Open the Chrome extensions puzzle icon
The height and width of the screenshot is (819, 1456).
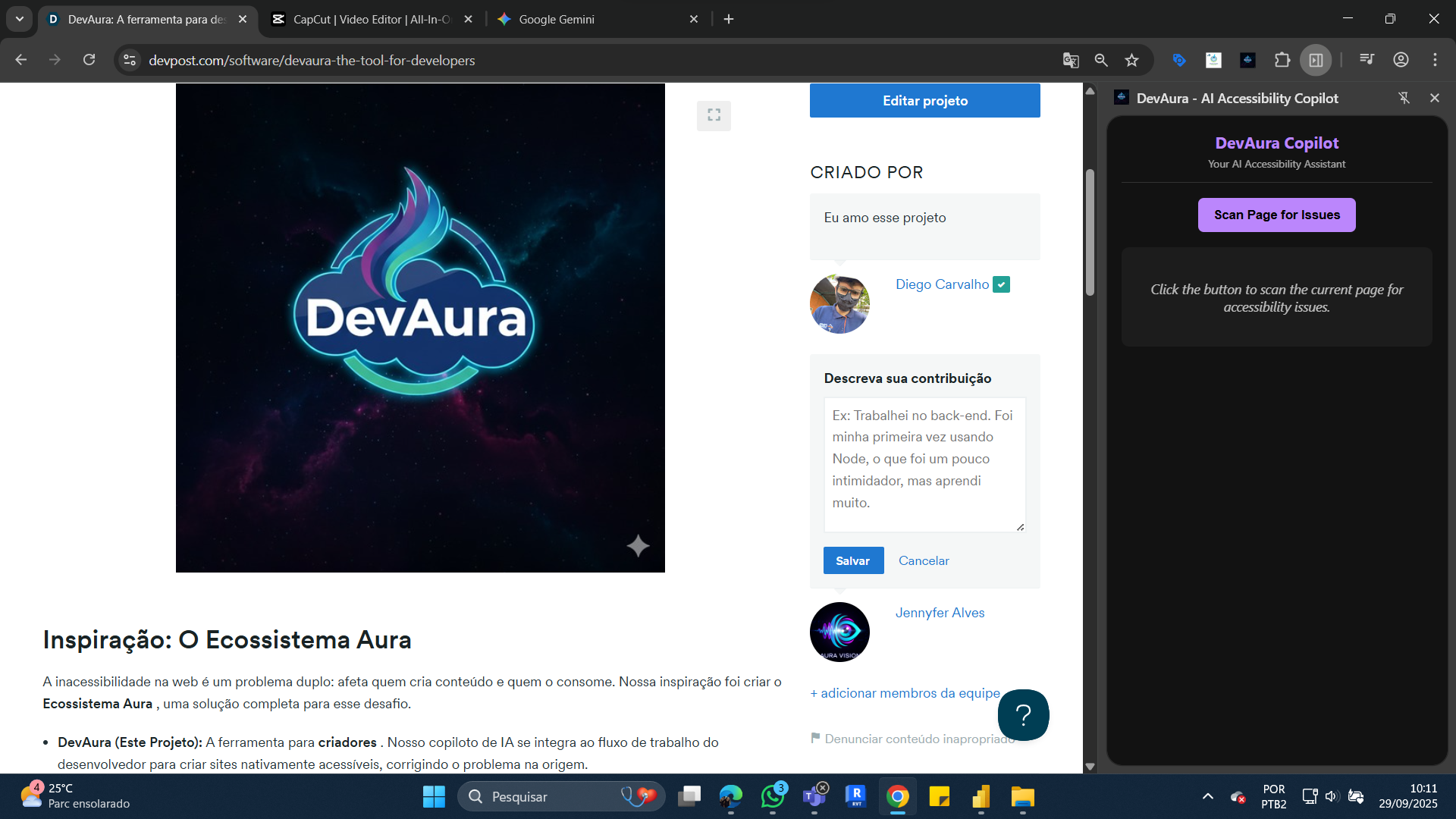tap(1282, 61)
